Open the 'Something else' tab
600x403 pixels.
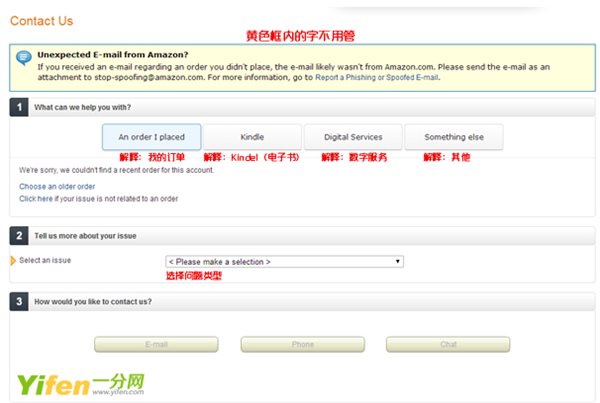pyautogui.click(x=454, y=137)
